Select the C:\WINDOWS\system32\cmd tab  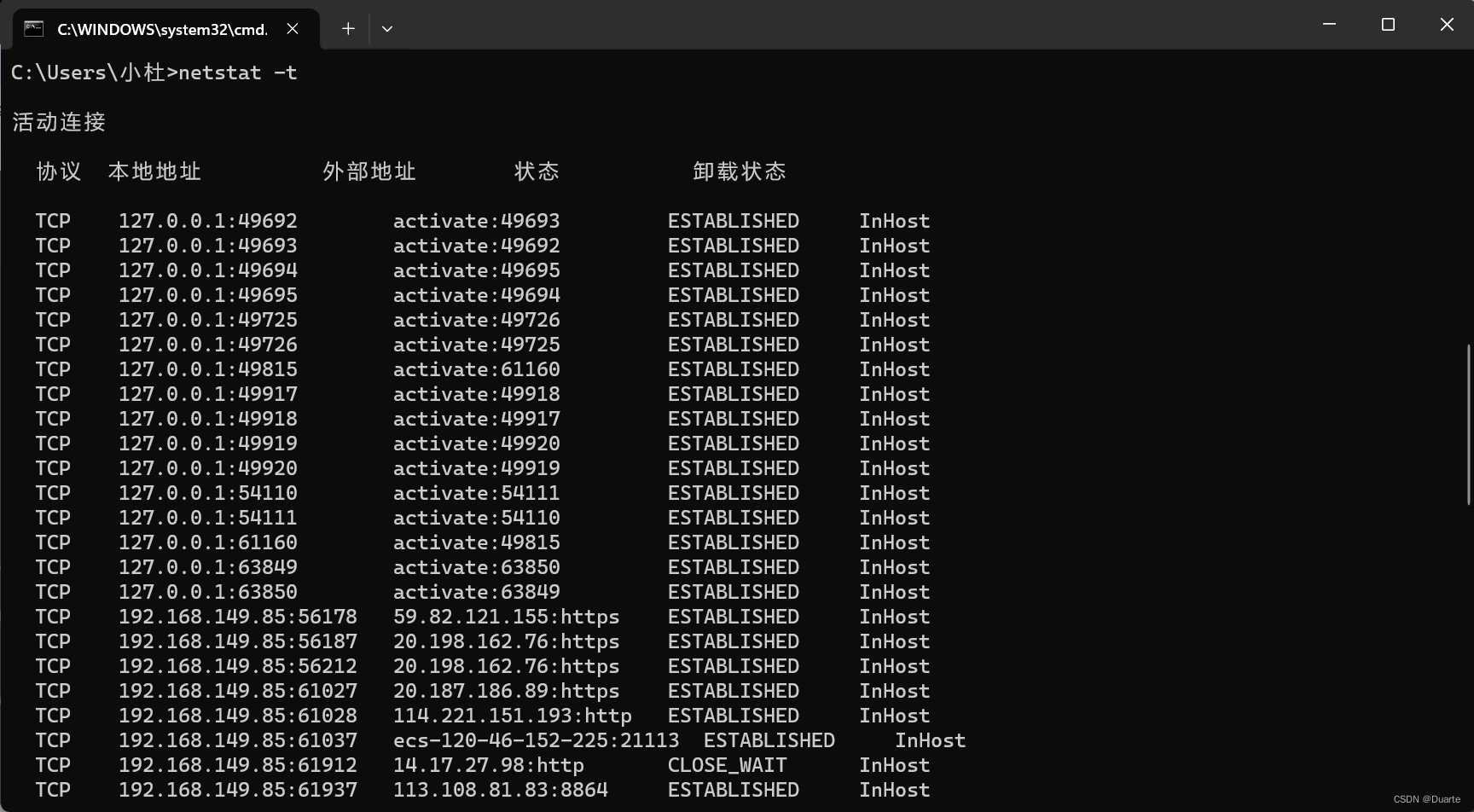point(162,29)
